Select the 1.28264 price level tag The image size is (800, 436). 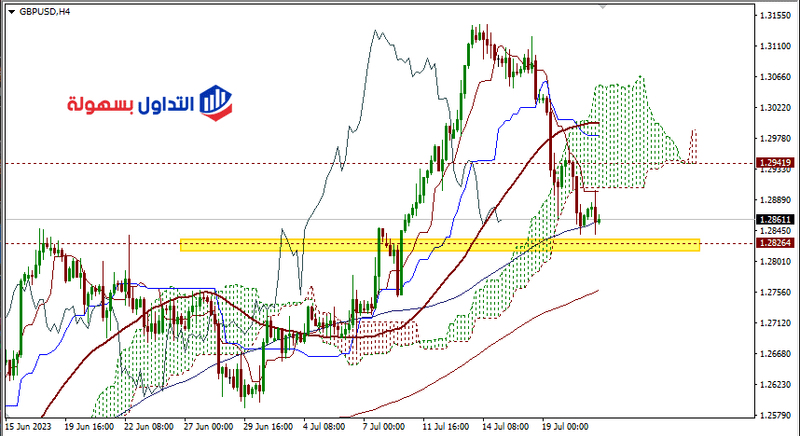[777, 243]
